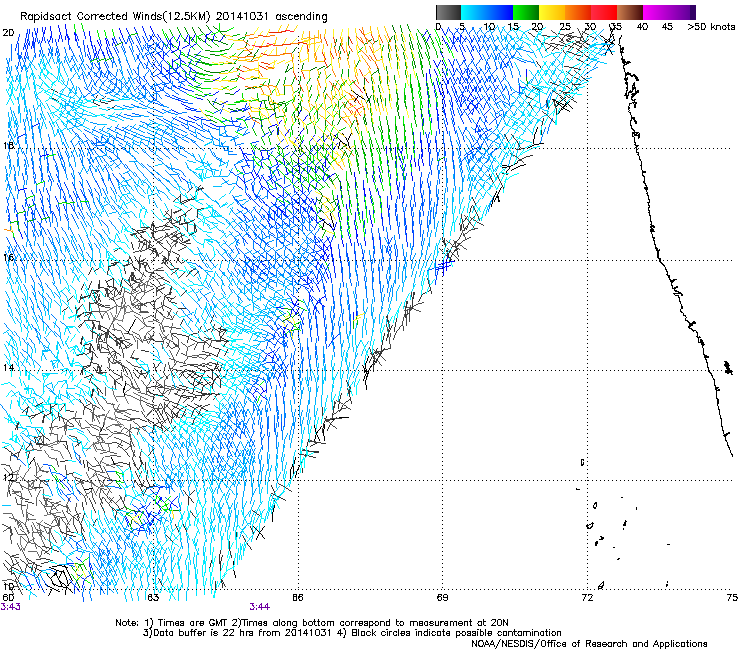The image size is (740, 650).
Task: Click the '25' legend scale label
Action: coord(565,26)
